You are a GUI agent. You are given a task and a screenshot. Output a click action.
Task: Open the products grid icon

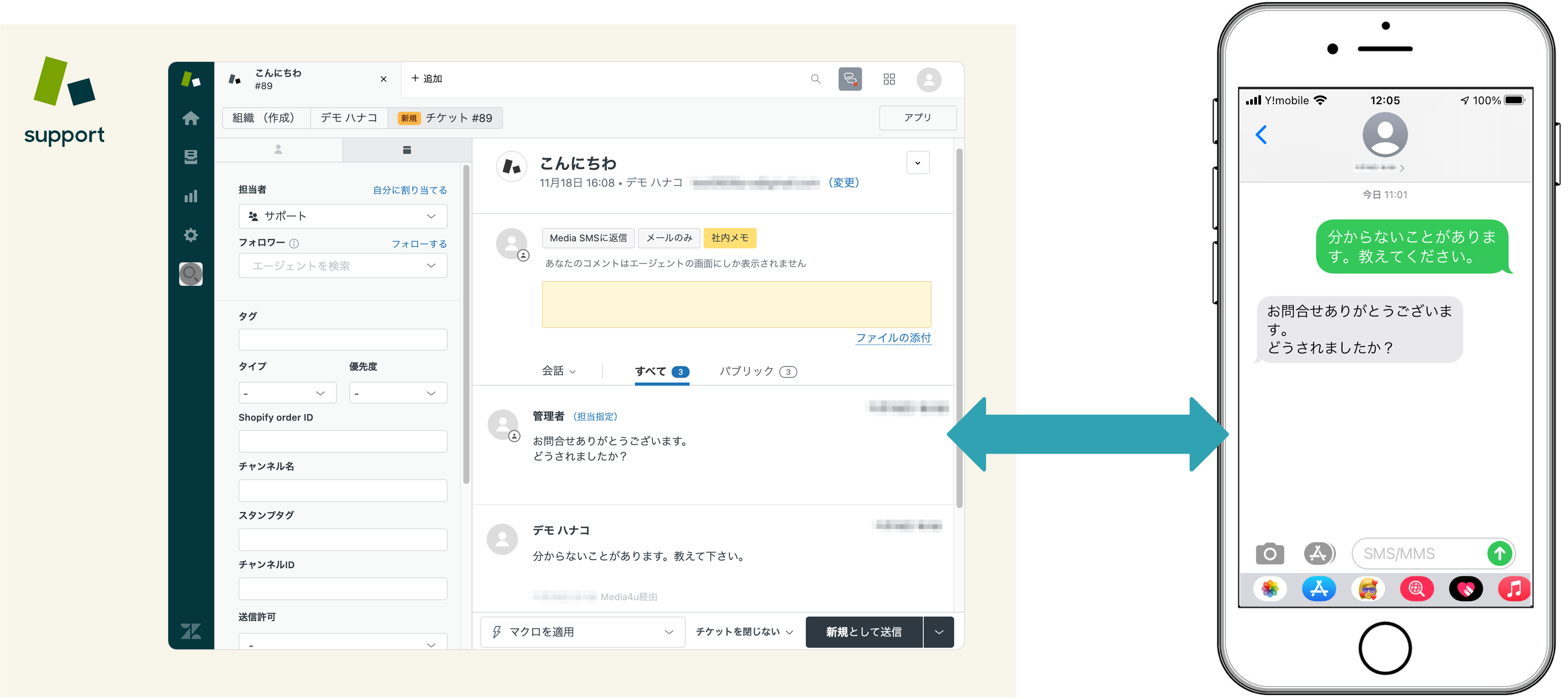(889, 79)
